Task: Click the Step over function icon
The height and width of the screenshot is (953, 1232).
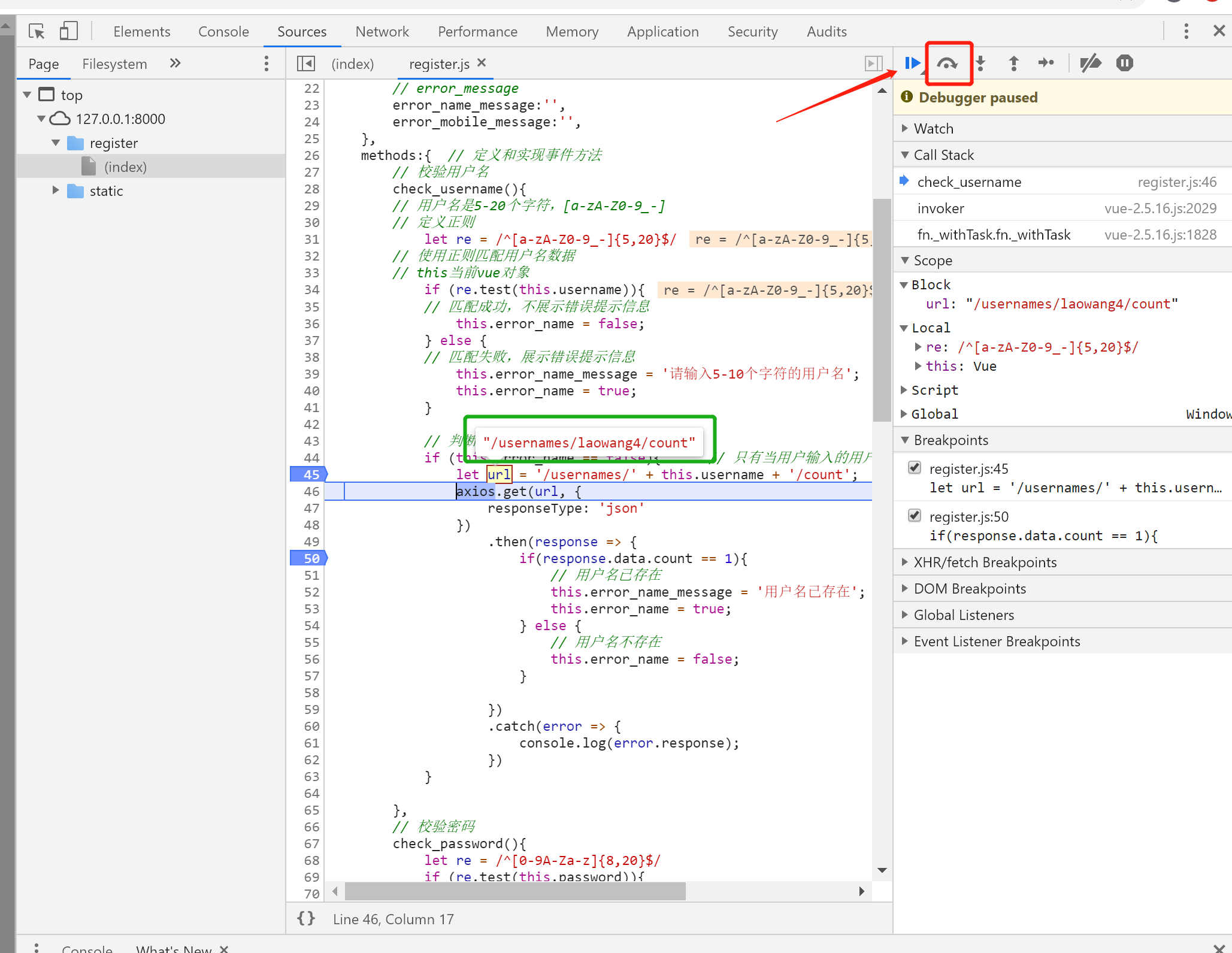Action: (947, 63)
